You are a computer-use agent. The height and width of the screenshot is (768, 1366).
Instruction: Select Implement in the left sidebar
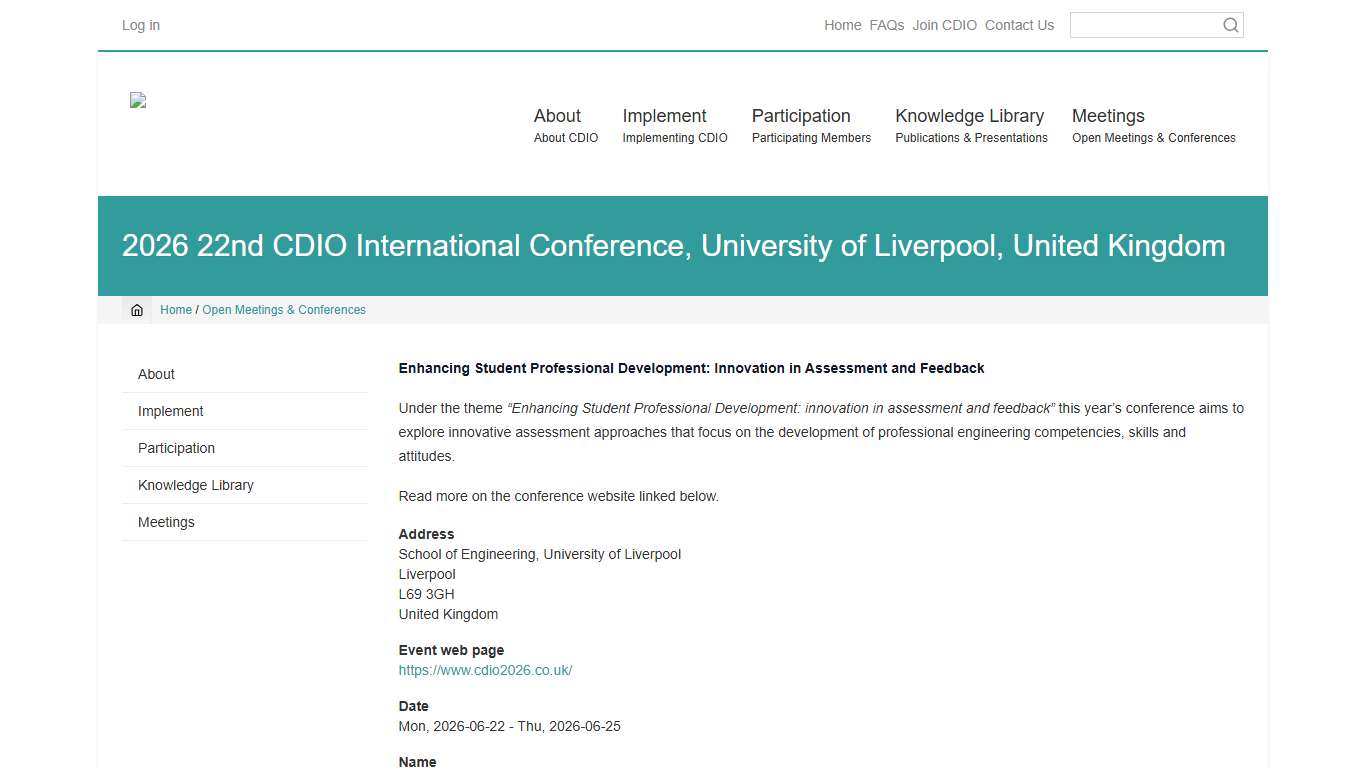point(170,411)
